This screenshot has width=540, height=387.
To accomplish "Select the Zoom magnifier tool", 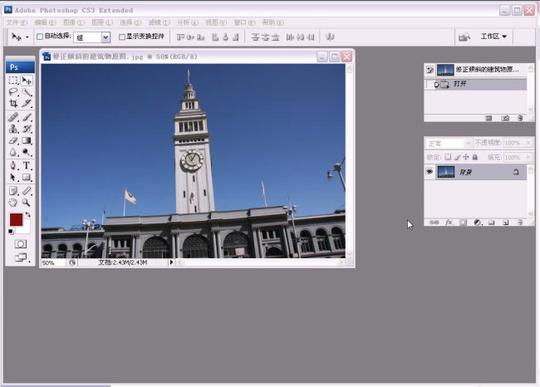I will click(27, 202).
